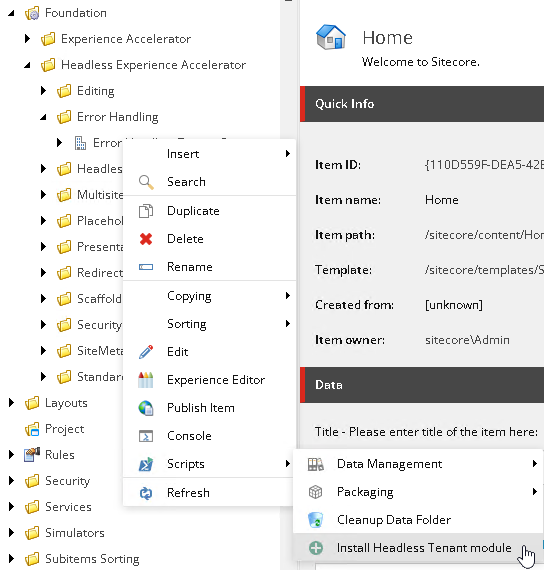Click the Rules folder icon
The height and width of the screenshot is (570, 544).
32,455
